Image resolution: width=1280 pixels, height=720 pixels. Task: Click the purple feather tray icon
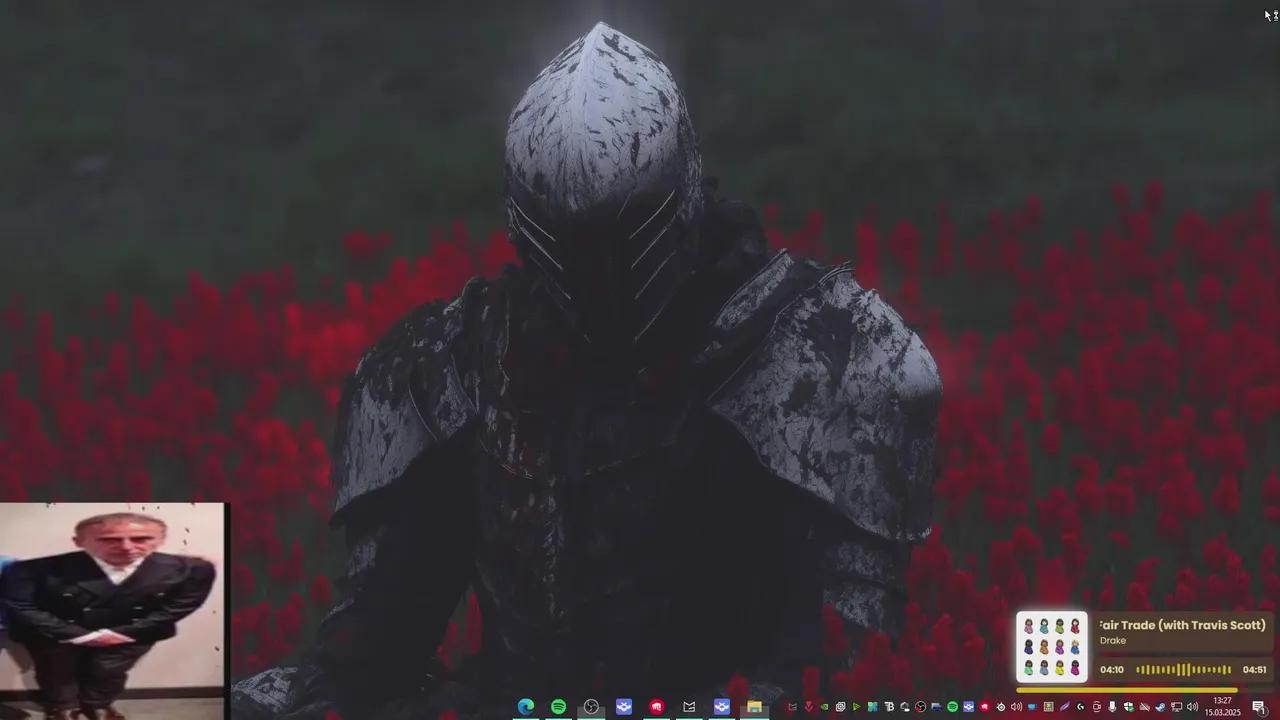click(x=1065, y=707)
